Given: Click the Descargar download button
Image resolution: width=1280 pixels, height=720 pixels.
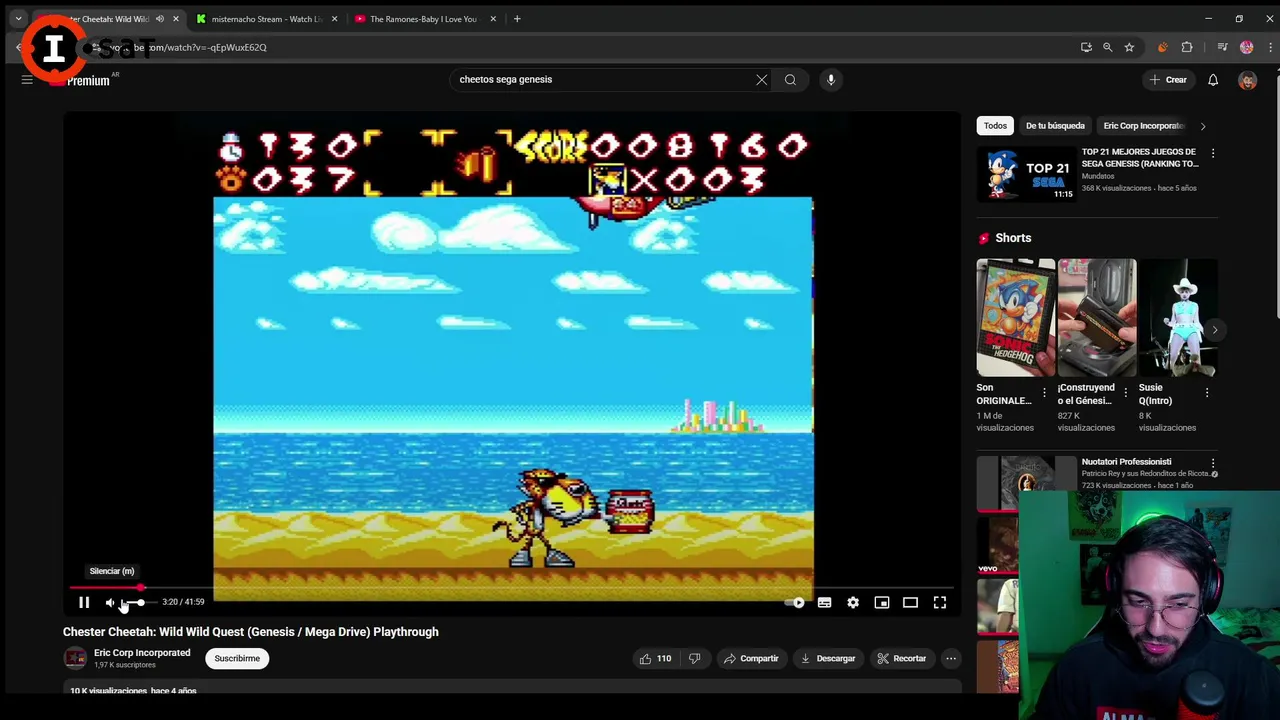Looking at the screenshot, I should tap(828, 658).
